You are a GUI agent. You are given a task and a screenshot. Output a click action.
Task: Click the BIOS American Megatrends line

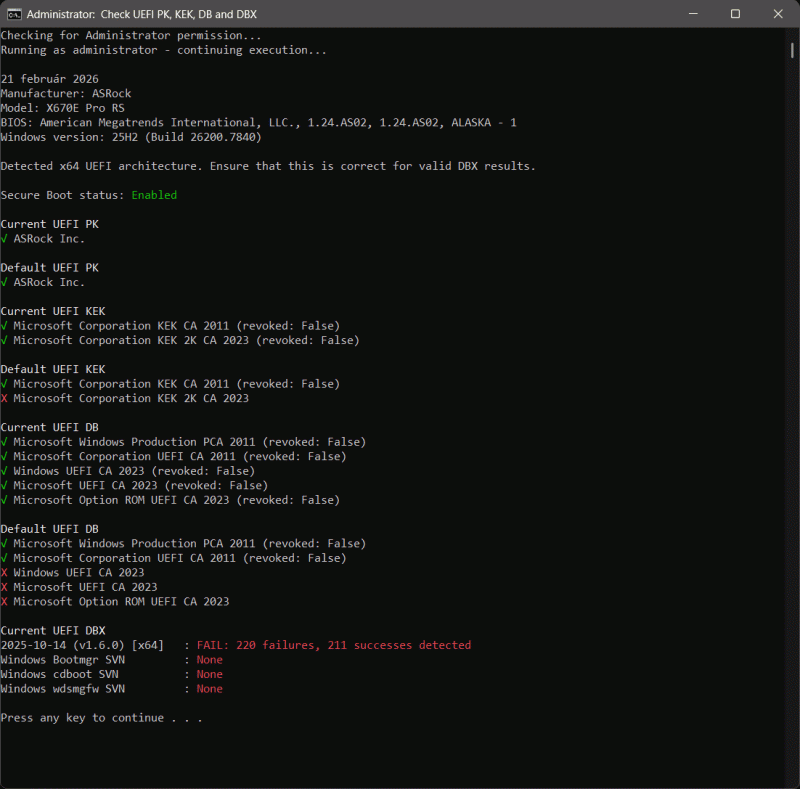[259, 123]
